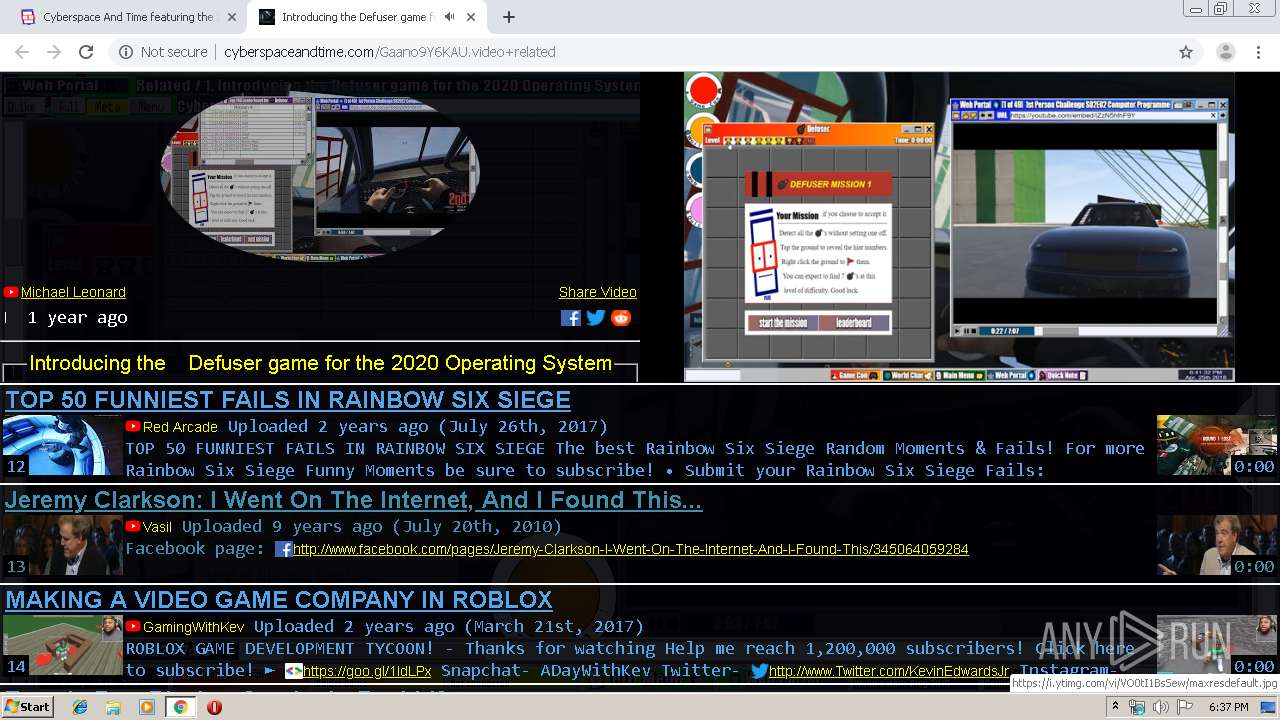Close the Cyberspace And Time tab
This screenshot has width=1280, height=720.
pos(232,17)
